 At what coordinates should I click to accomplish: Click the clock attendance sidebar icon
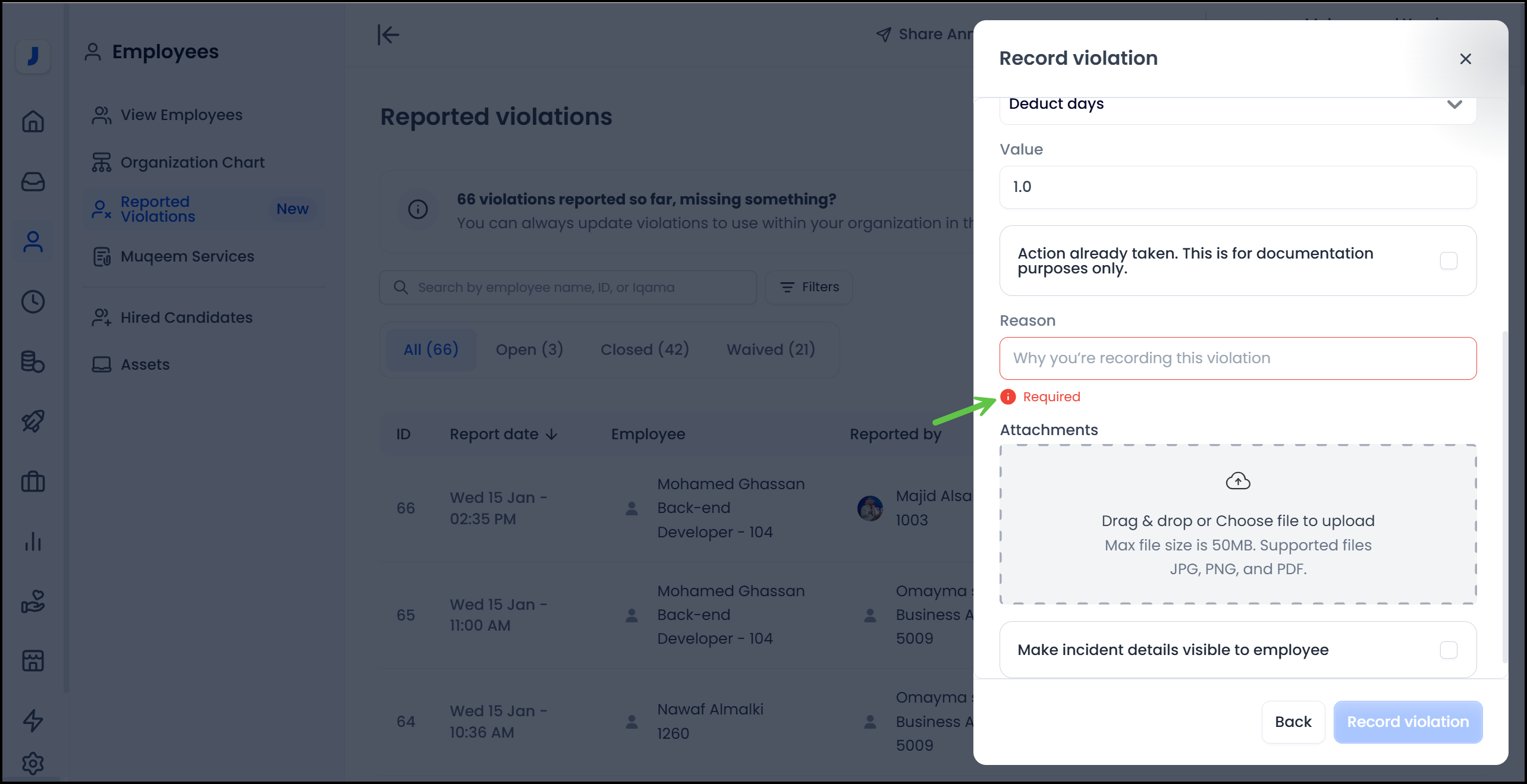click(33, 301)
